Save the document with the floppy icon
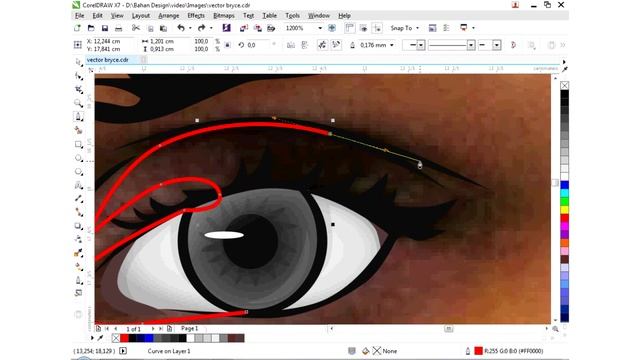640x360 pixels. 105,28
